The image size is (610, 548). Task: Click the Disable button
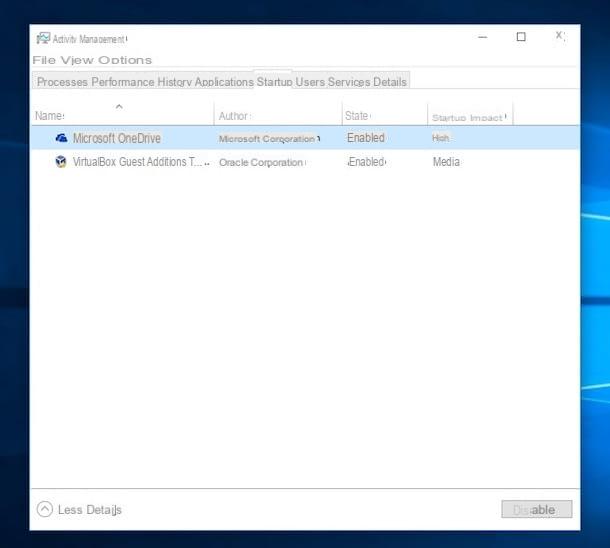pyautogui.click(x=536, y=509)
